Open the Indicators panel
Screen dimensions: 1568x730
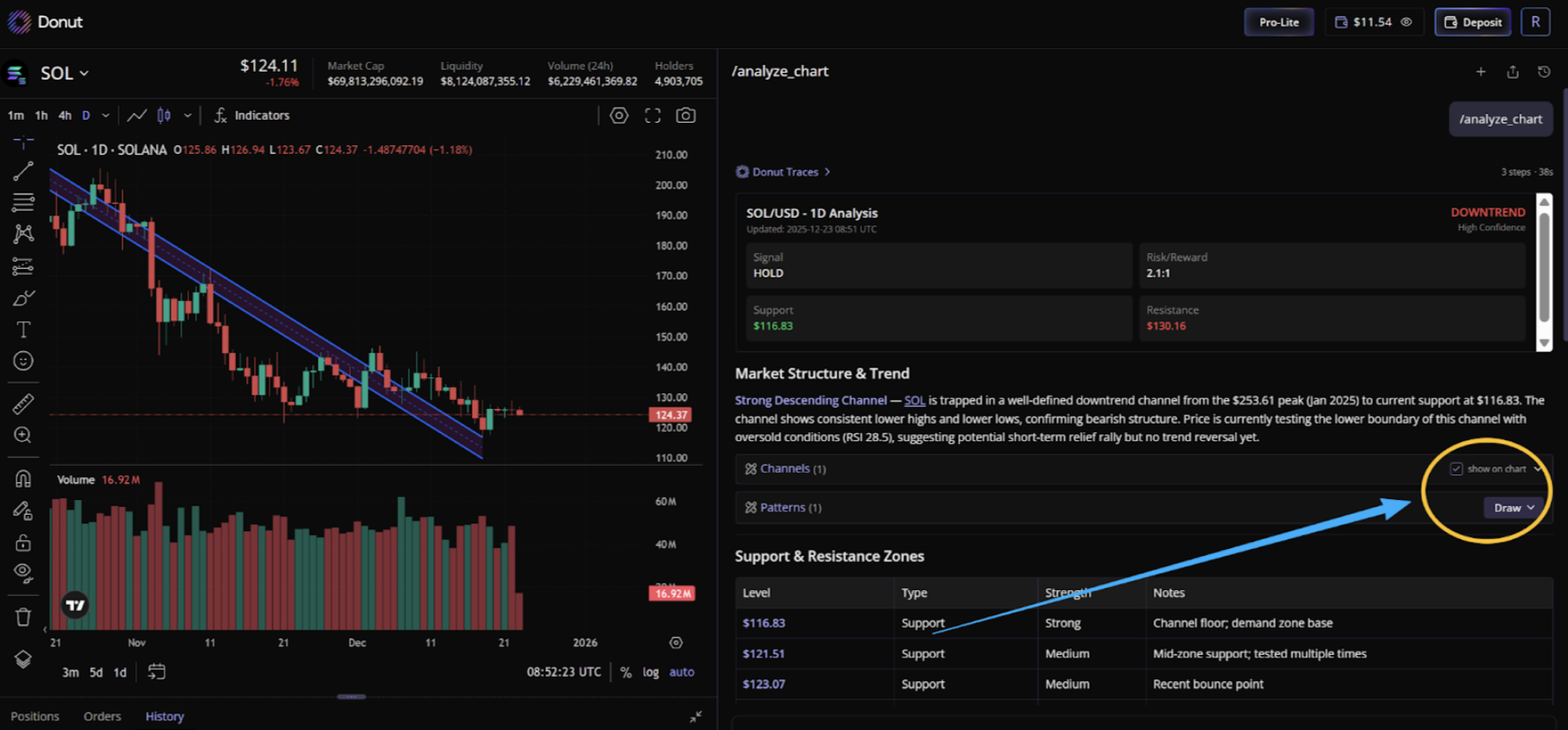(252, 116)
